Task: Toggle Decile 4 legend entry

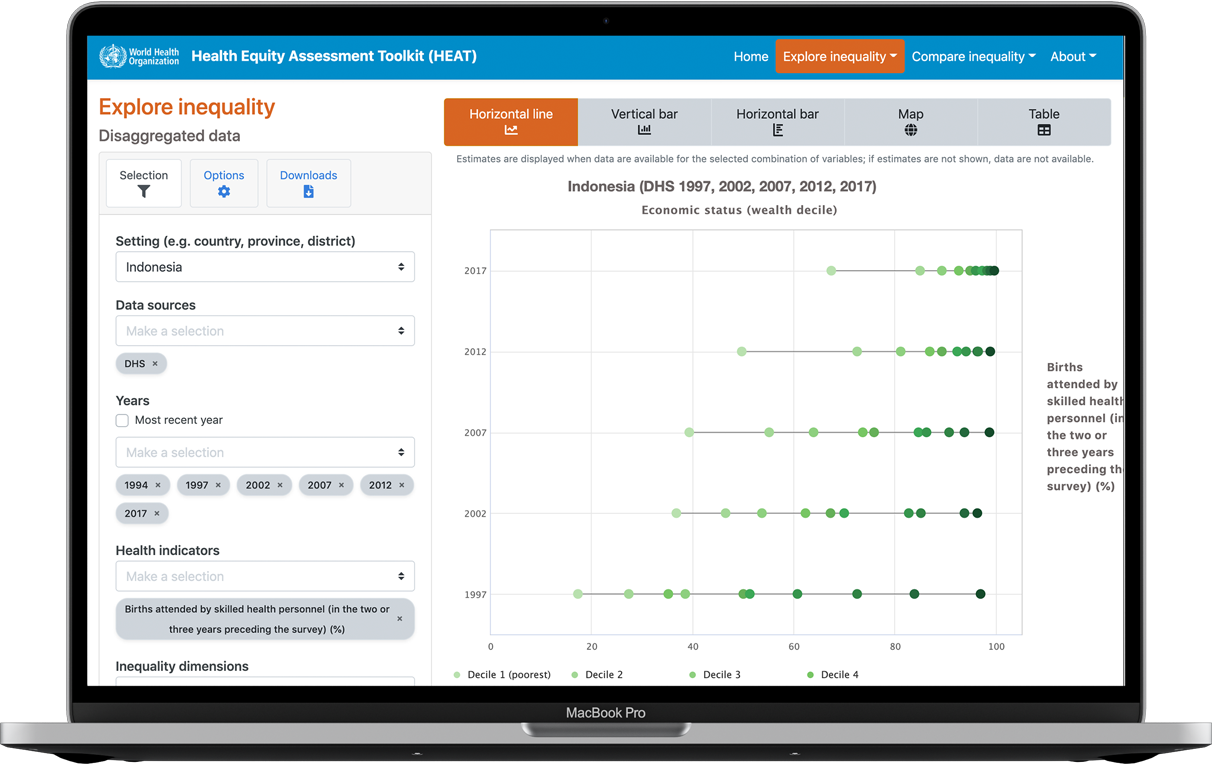Action: pyautogui.click(x=833, y=675)
